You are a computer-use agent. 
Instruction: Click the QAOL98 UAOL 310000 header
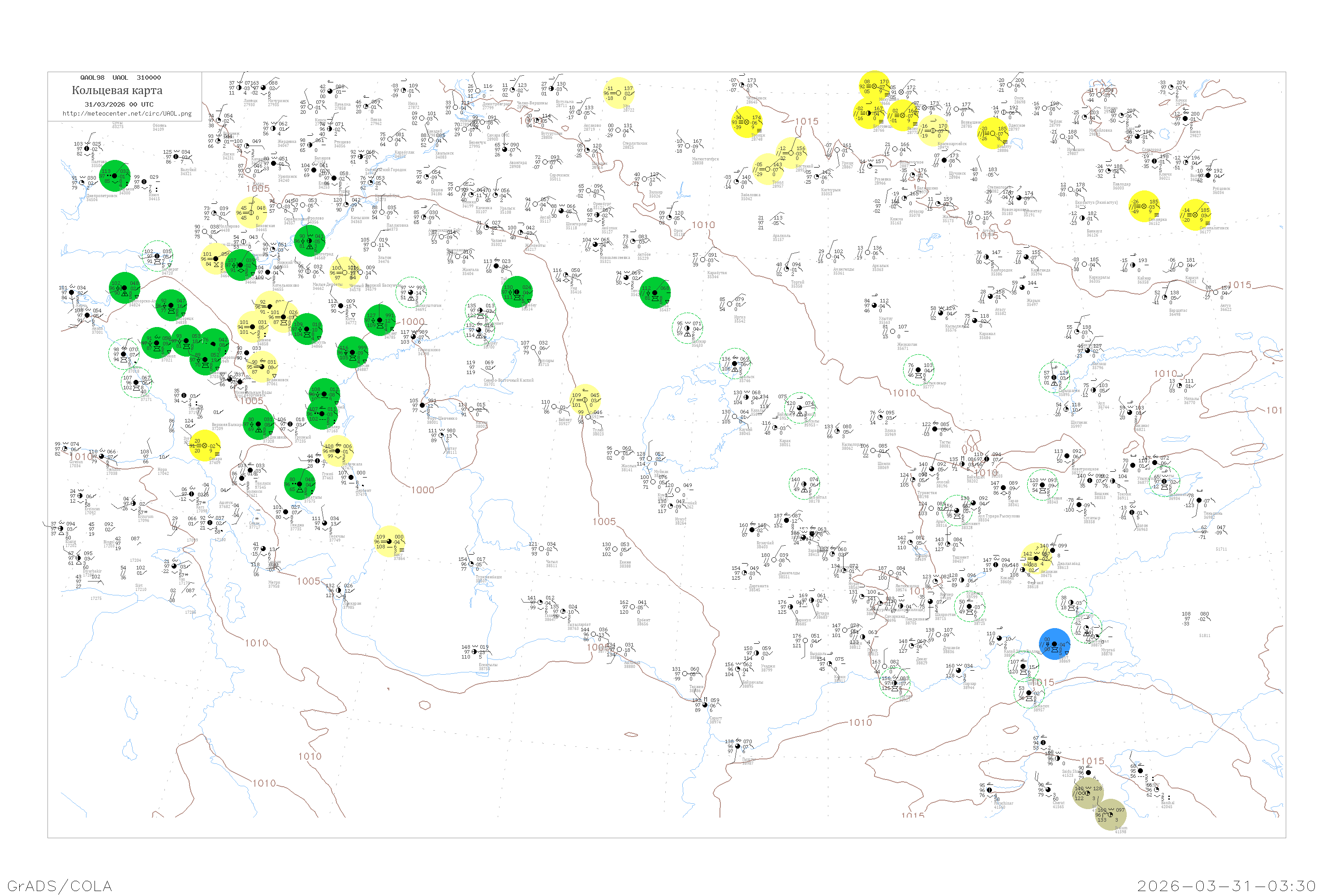120,77
